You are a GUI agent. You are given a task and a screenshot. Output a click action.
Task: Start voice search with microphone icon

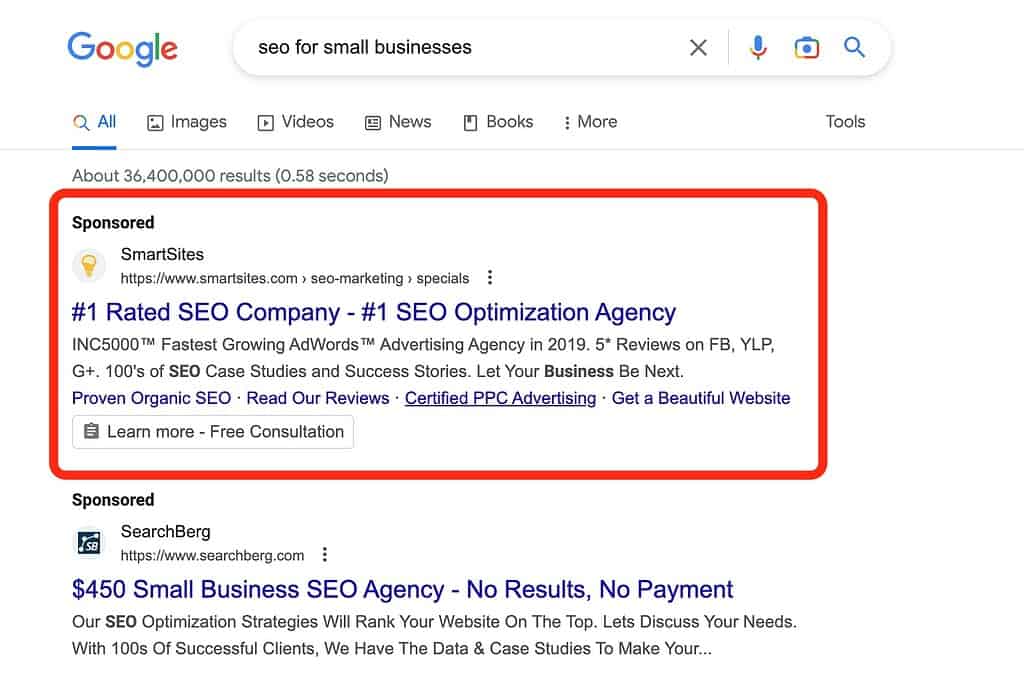(x=758, y=47)
